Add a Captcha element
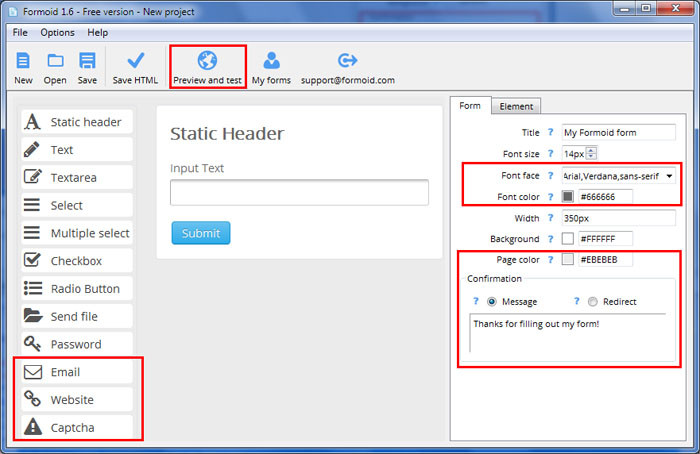This screenshot has width=700, height=454. click(x=77, y=427)
